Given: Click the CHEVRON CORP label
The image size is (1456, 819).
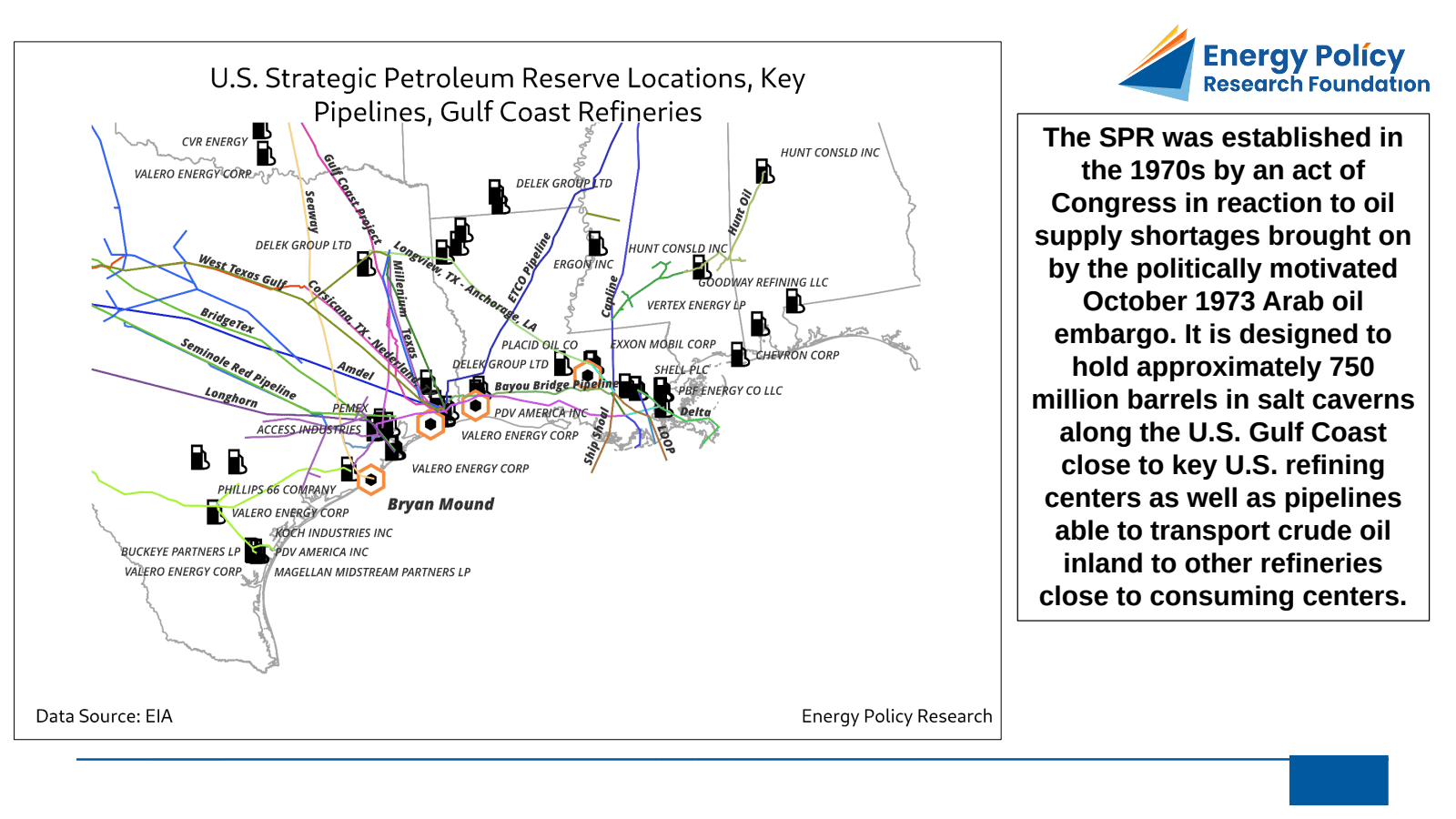Looking at the screenshot, I should (x=797, y=355).
